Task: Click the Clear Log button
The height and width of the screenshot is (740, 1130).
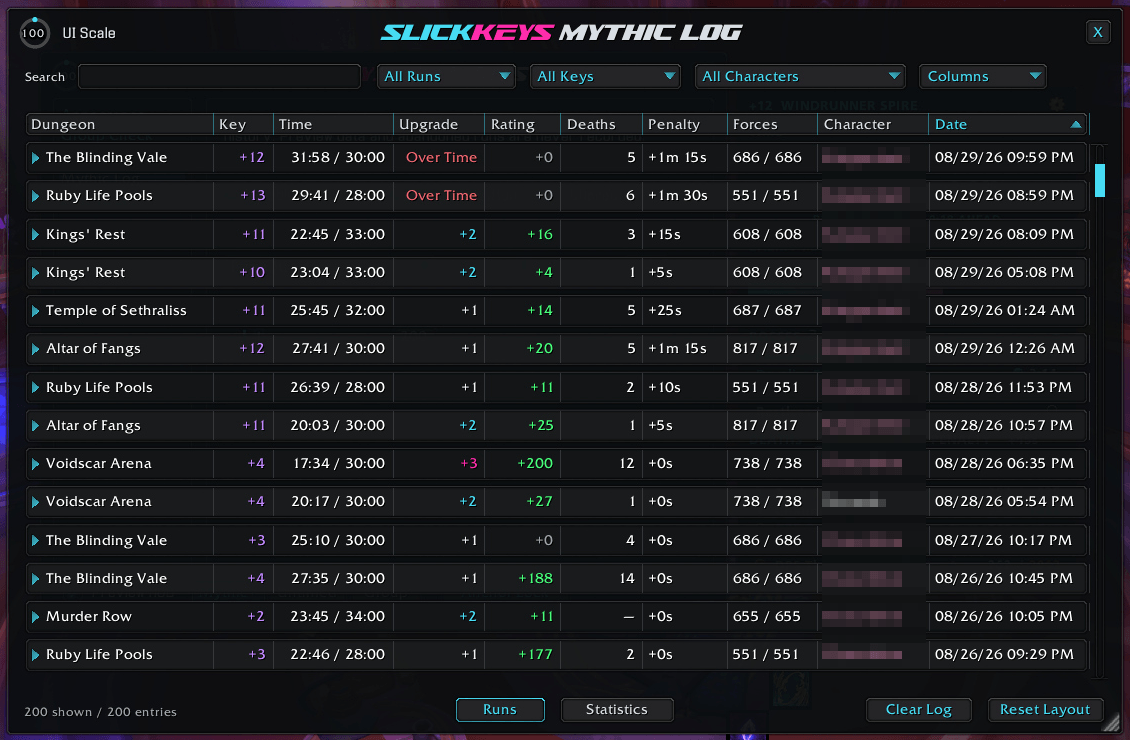Action: click(x=918, y=710)
